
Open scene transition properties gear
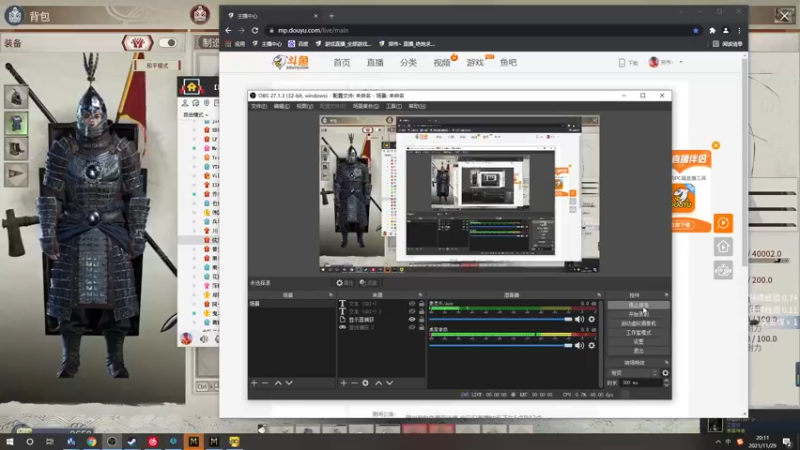click(665, 373)
